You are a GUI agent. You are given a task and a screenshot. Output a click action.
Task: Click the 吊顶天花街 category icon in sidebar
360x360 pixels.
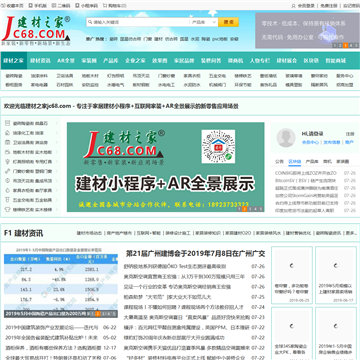(x=8, y=181)
